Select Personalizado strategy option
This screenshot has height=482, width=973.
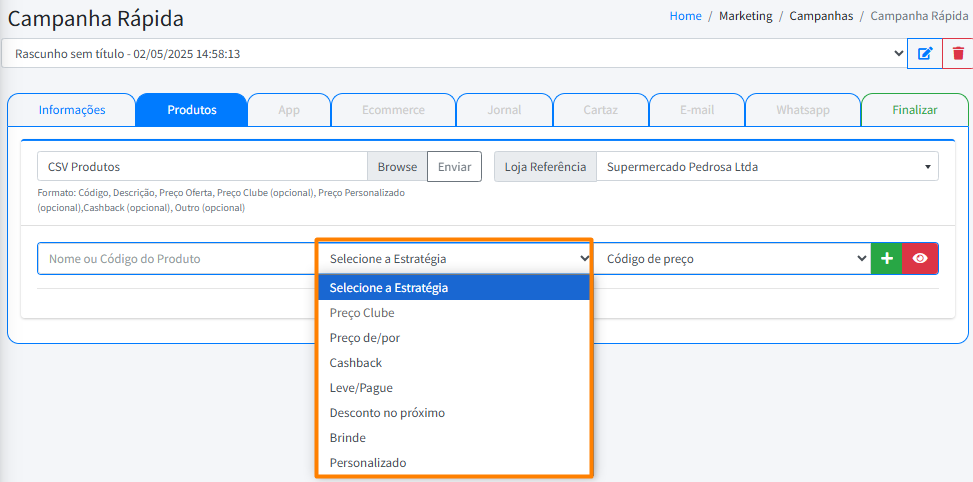(x=368, y=463)
